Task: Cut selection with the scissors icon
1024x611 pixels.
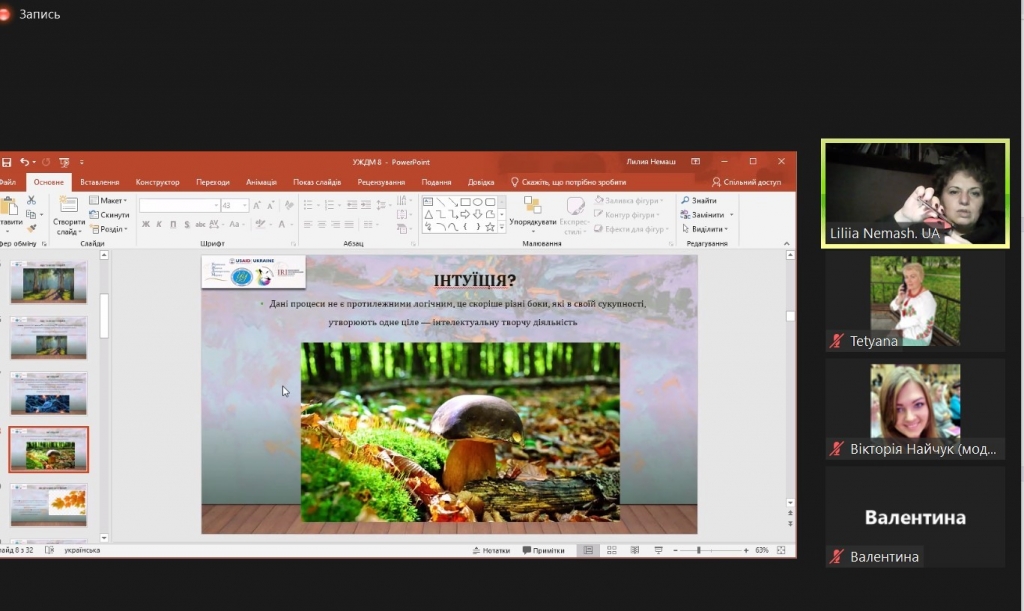Action: [31, 200]
